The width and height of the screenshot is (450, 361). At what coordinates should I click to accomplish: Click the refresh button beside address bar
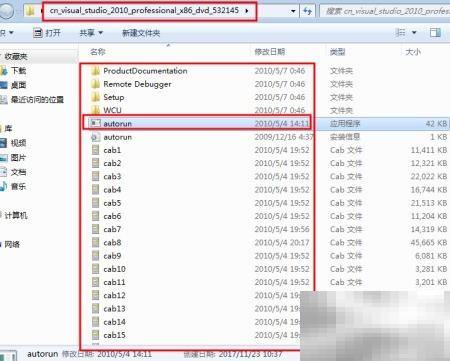click(307, 11)
